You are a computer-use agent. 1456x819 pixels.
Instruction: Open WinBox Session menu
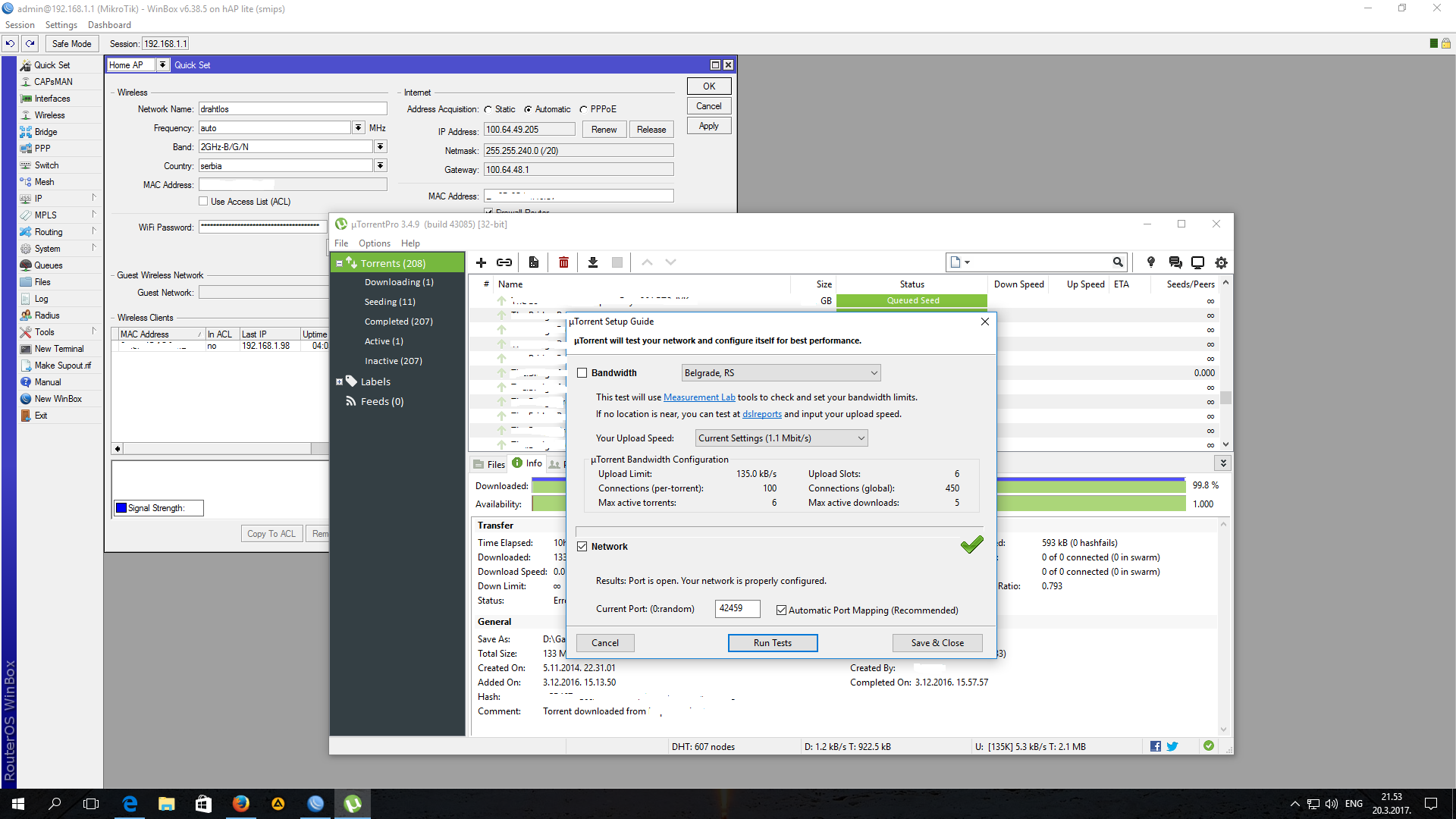tap(20, 25)
